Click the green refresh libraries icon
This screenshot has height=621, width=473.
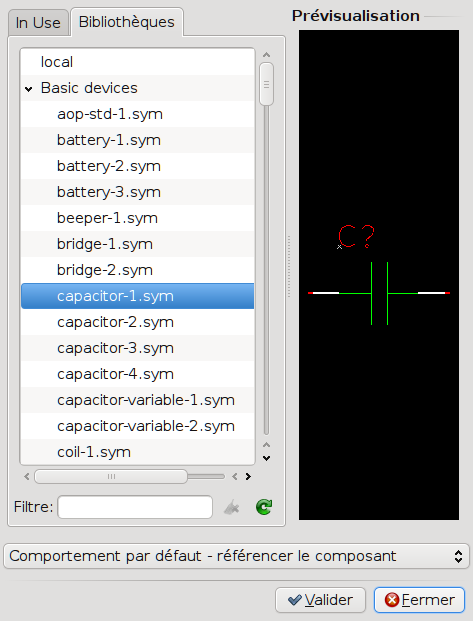pyautogui.click(x=264, y=507)
